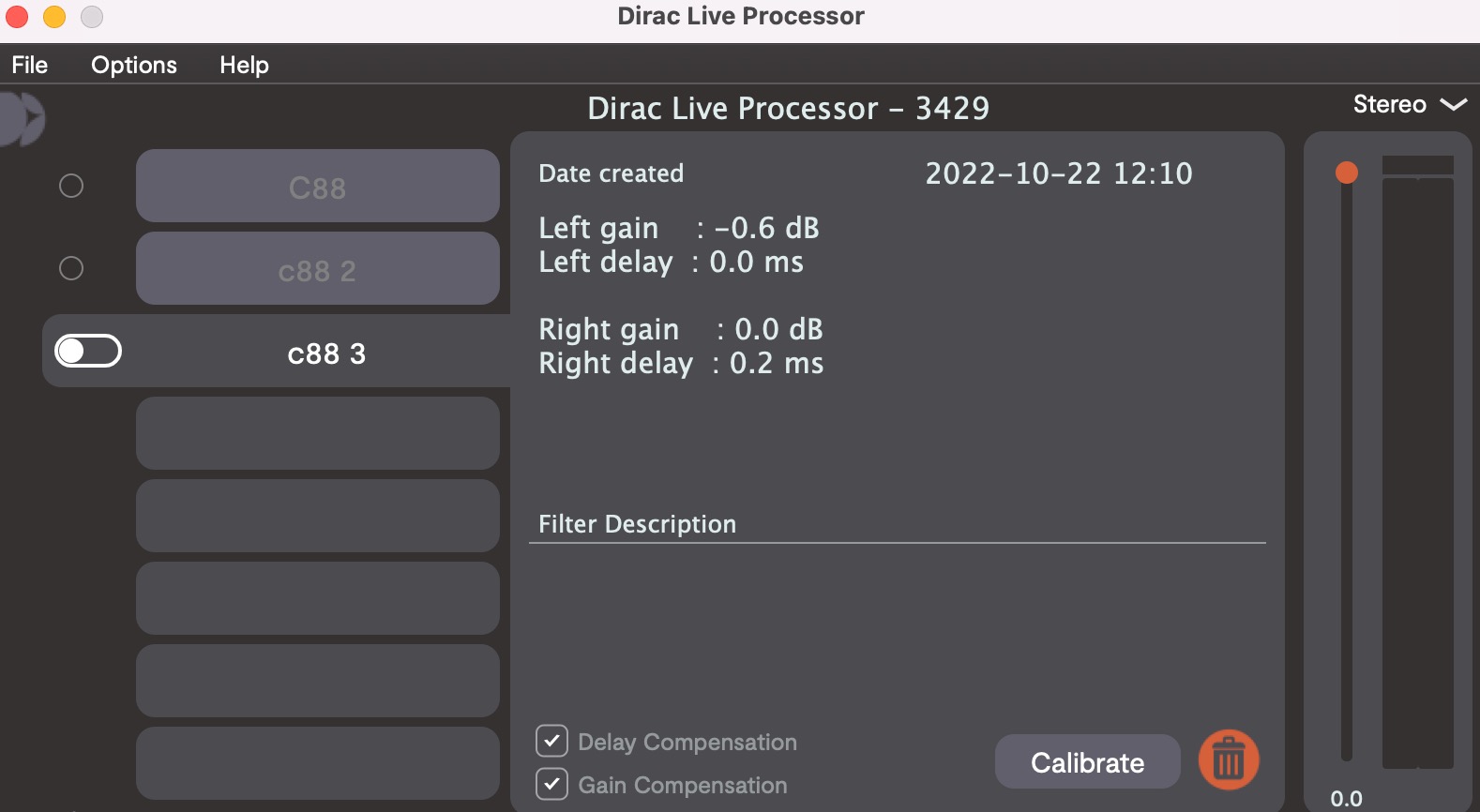Click the date created value 2022-10-22 12:10
This screenshot has height=812, width=1480.
tap(1059, 173)
